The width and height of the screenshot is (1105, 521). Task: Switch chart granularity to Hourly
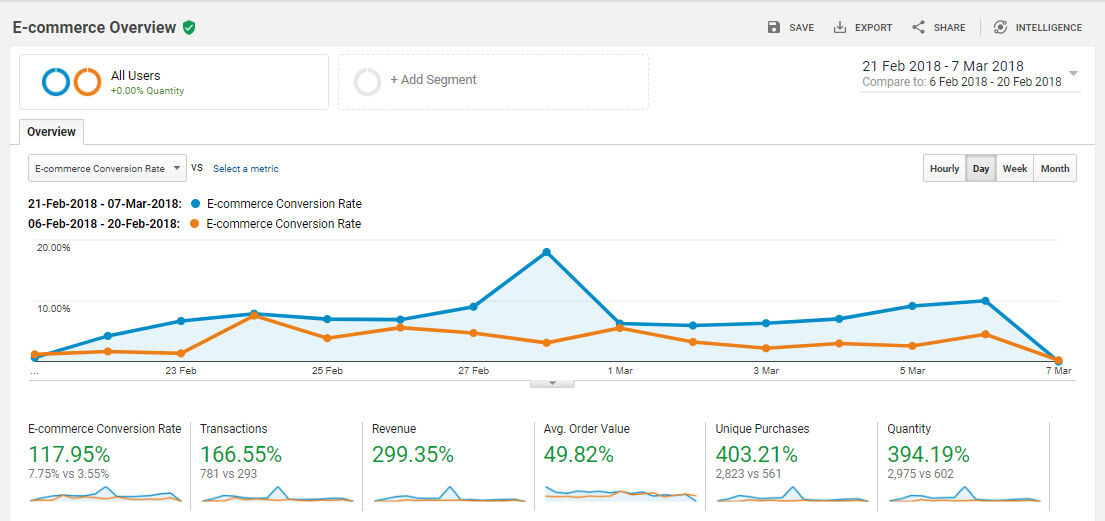944,168
